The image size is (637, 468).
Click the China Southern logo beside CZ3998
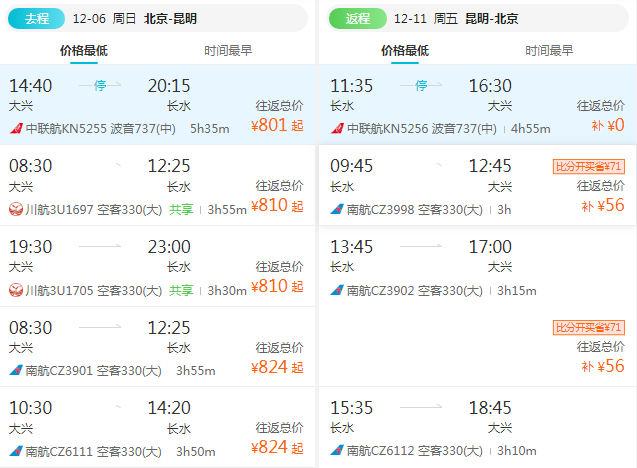[337, 210]
